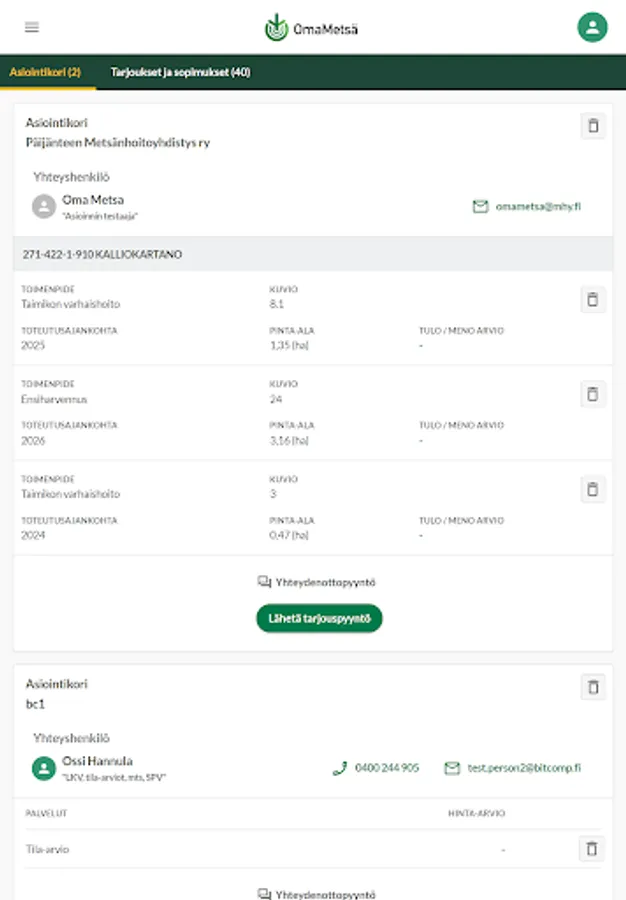Screen dimensions: 626x900
Task: Click Ossi Hannula contact avatar
Action: [x=43, y=768]
